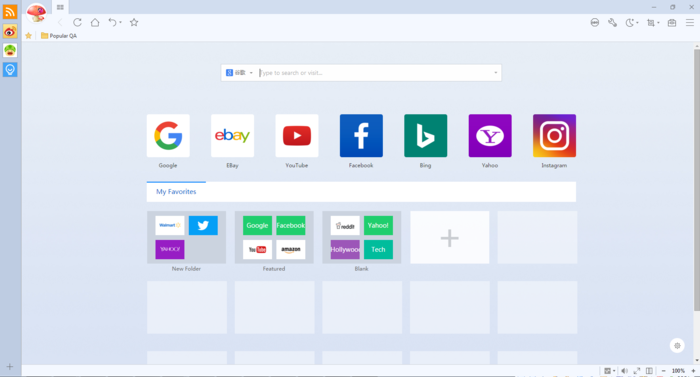Mute sound using status bar speaker

(624, 371)
